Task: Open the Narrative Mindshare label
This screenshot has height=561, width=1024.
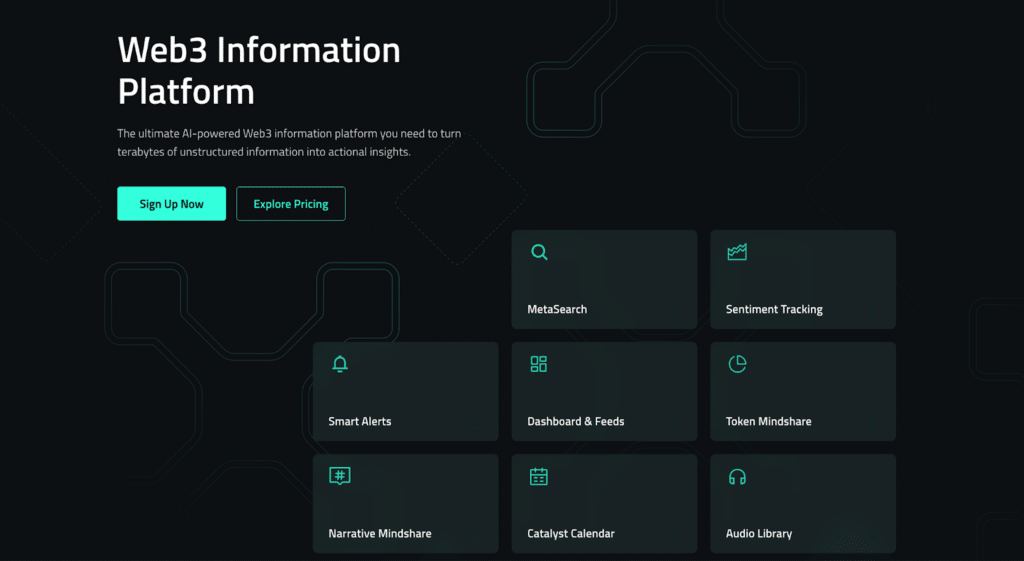Action: 380,534
